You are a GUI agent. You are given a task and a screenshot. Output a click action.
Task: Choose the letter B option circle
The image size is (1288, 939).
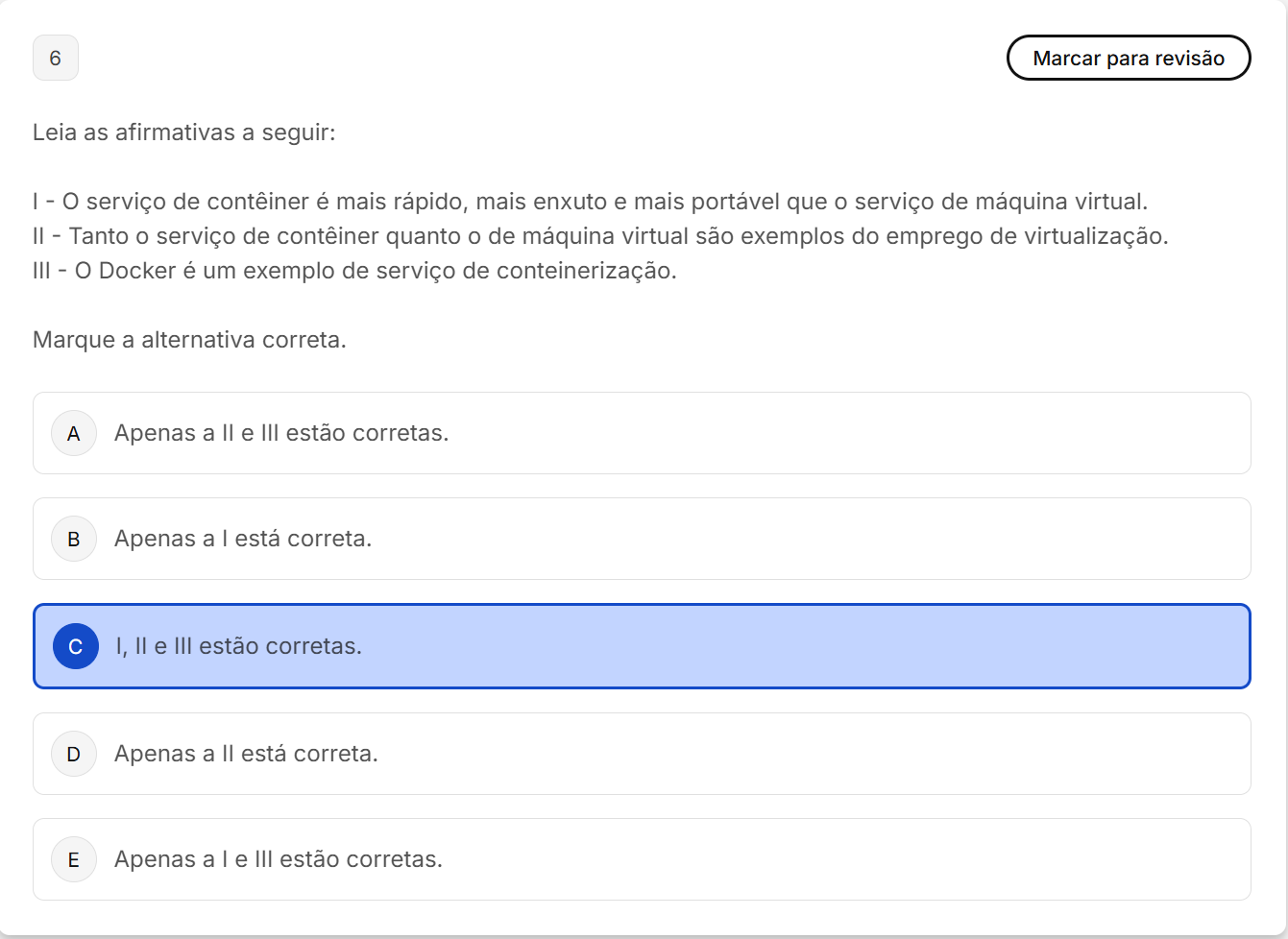pyautogui.click(x=74, y=540)
